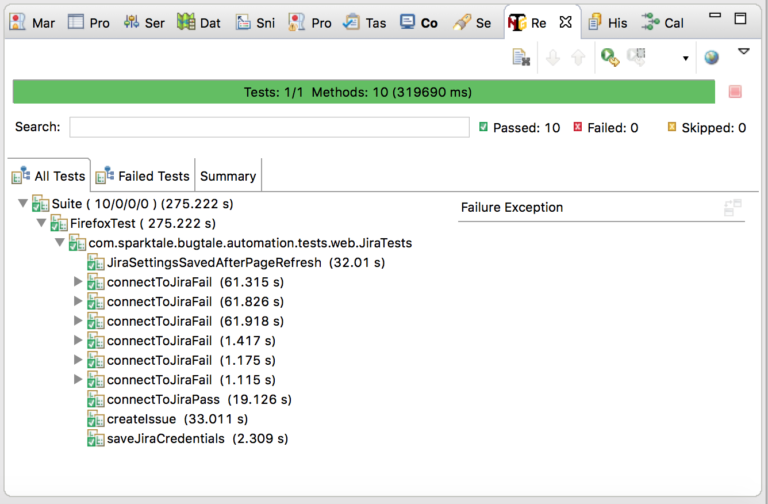Open the Call Hierarchy tab
Viewport: 768px width, 504px height.
pyautogui.click(x=663, y=23)
